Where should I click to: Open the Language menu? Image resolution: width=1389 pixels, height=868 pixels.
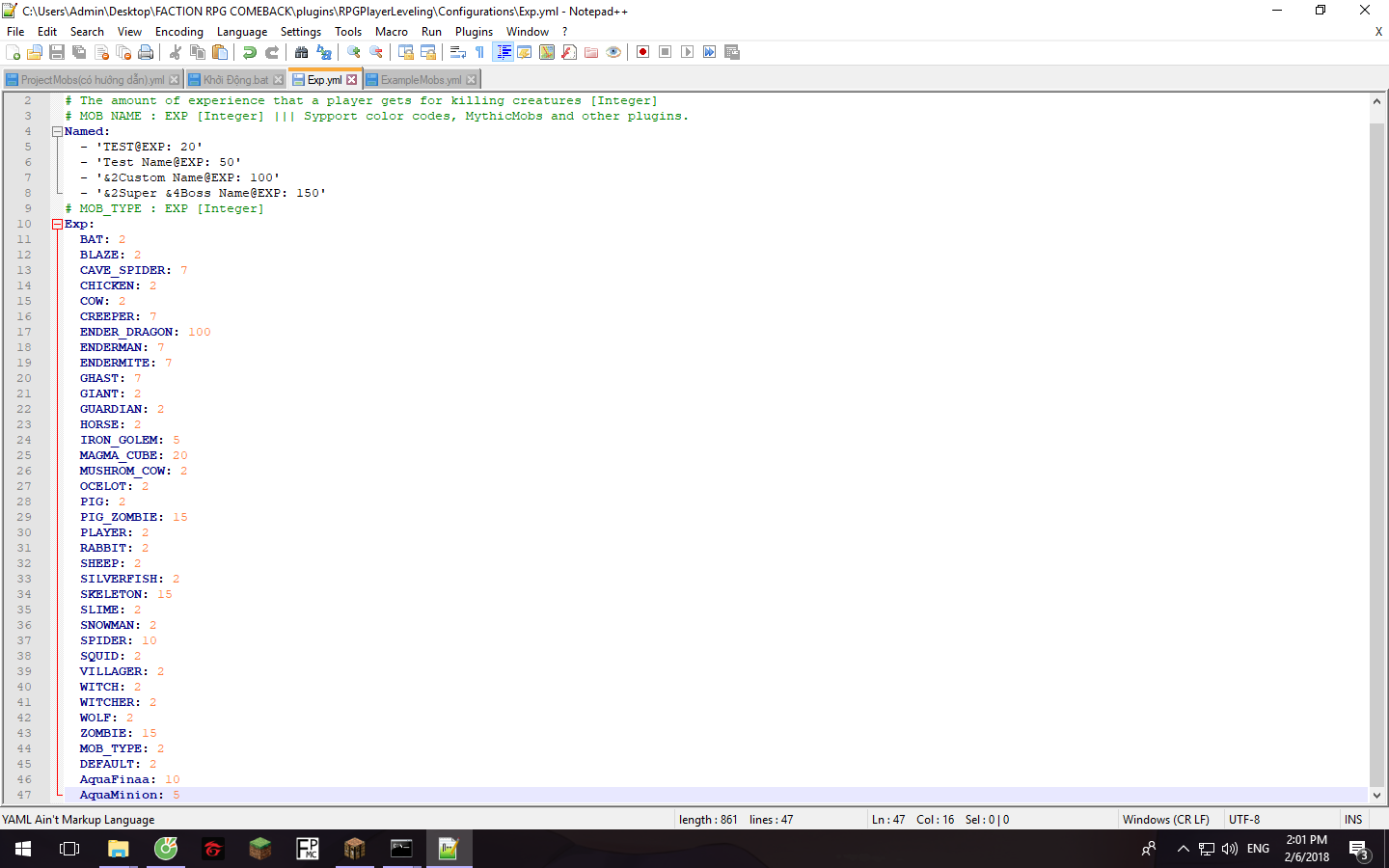(242, 32)
